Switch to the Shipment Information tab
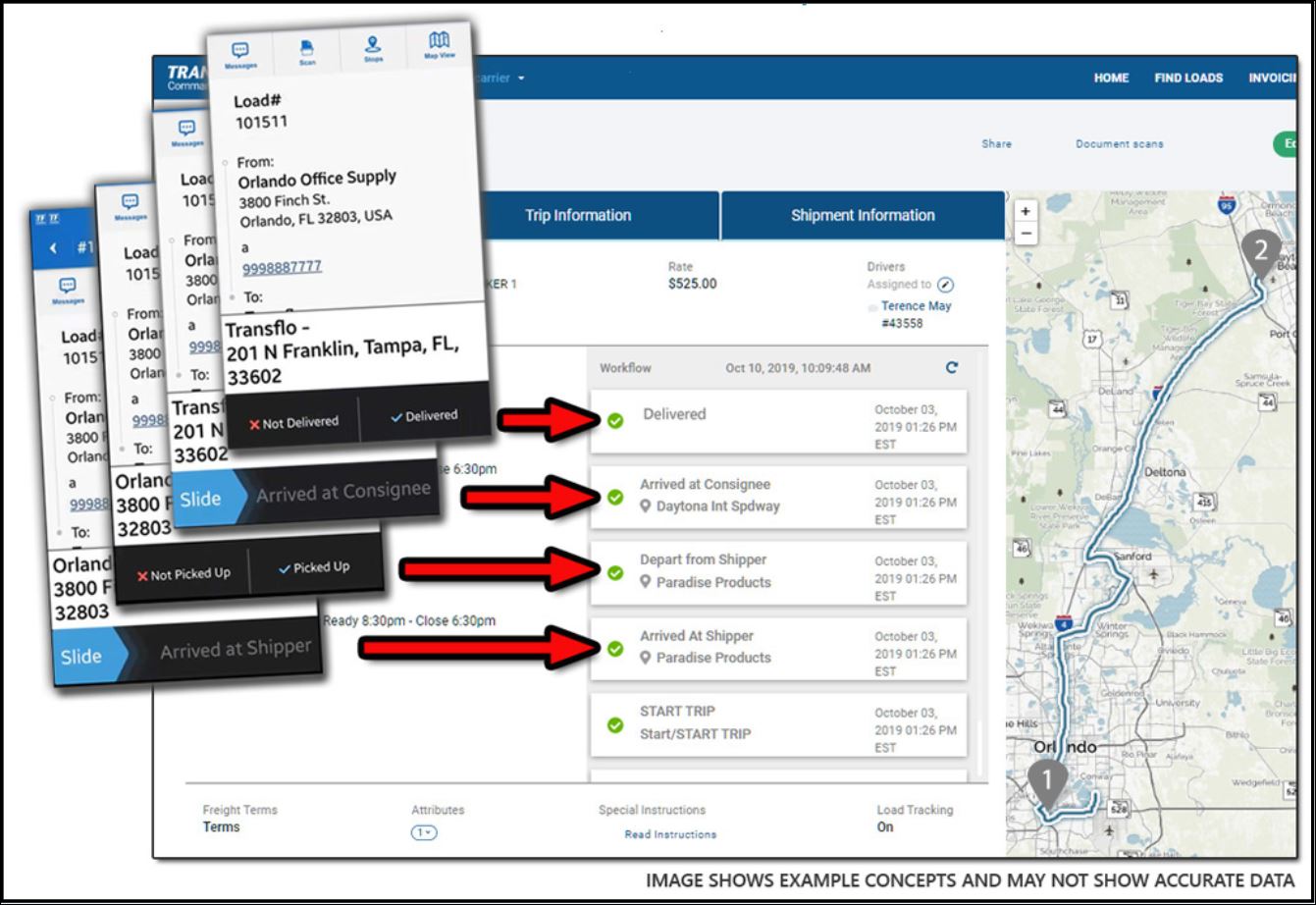 click(863, 216)
